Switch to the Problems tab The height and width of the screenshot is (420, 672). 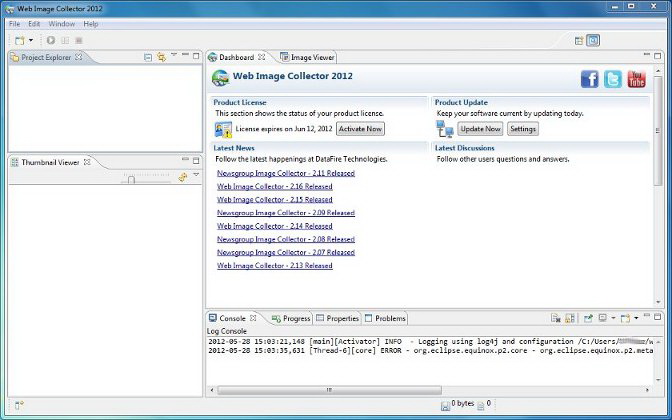pos(385,318)
